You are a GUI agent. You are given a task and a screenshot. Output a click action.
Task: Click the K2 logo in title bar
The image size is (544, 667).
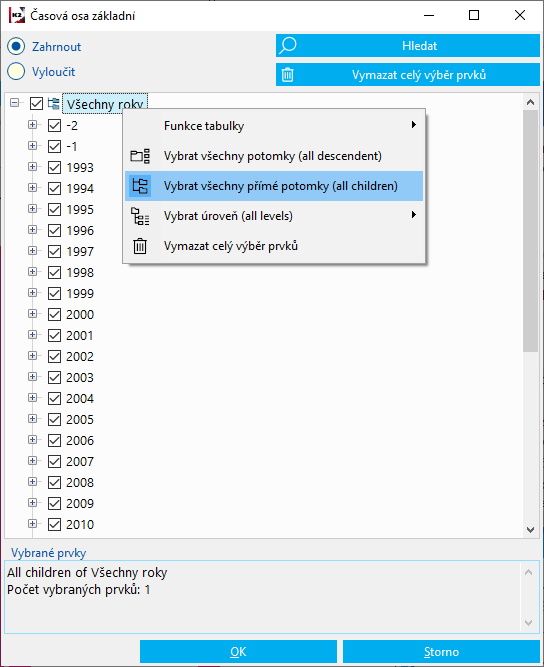17,15
